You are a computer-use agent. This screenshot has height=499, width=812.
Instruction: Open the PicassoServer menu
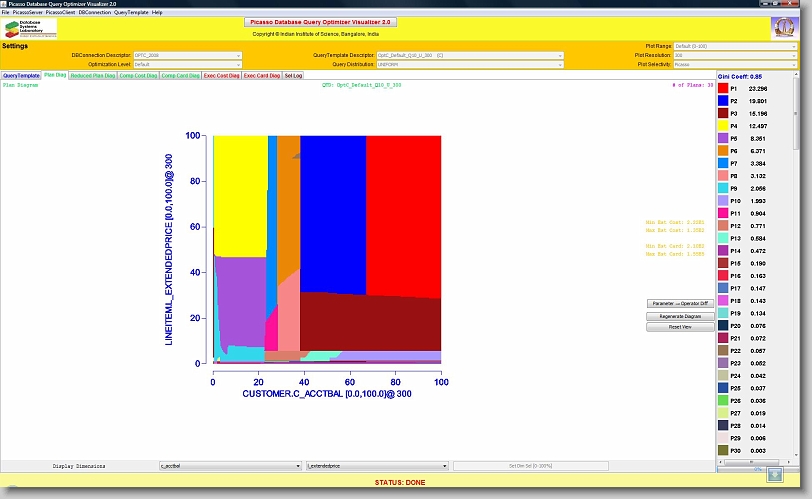[x=27, y=12]
